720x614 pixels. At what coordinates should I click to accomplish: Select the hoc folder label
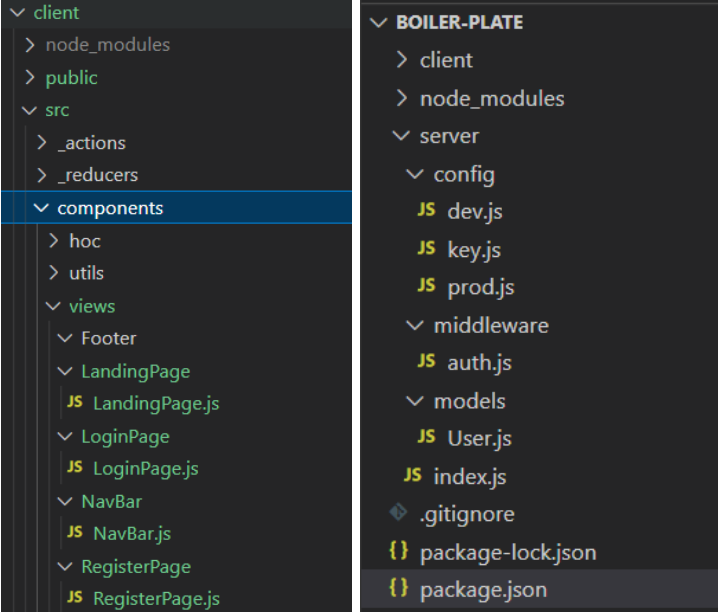pos(85,241)
